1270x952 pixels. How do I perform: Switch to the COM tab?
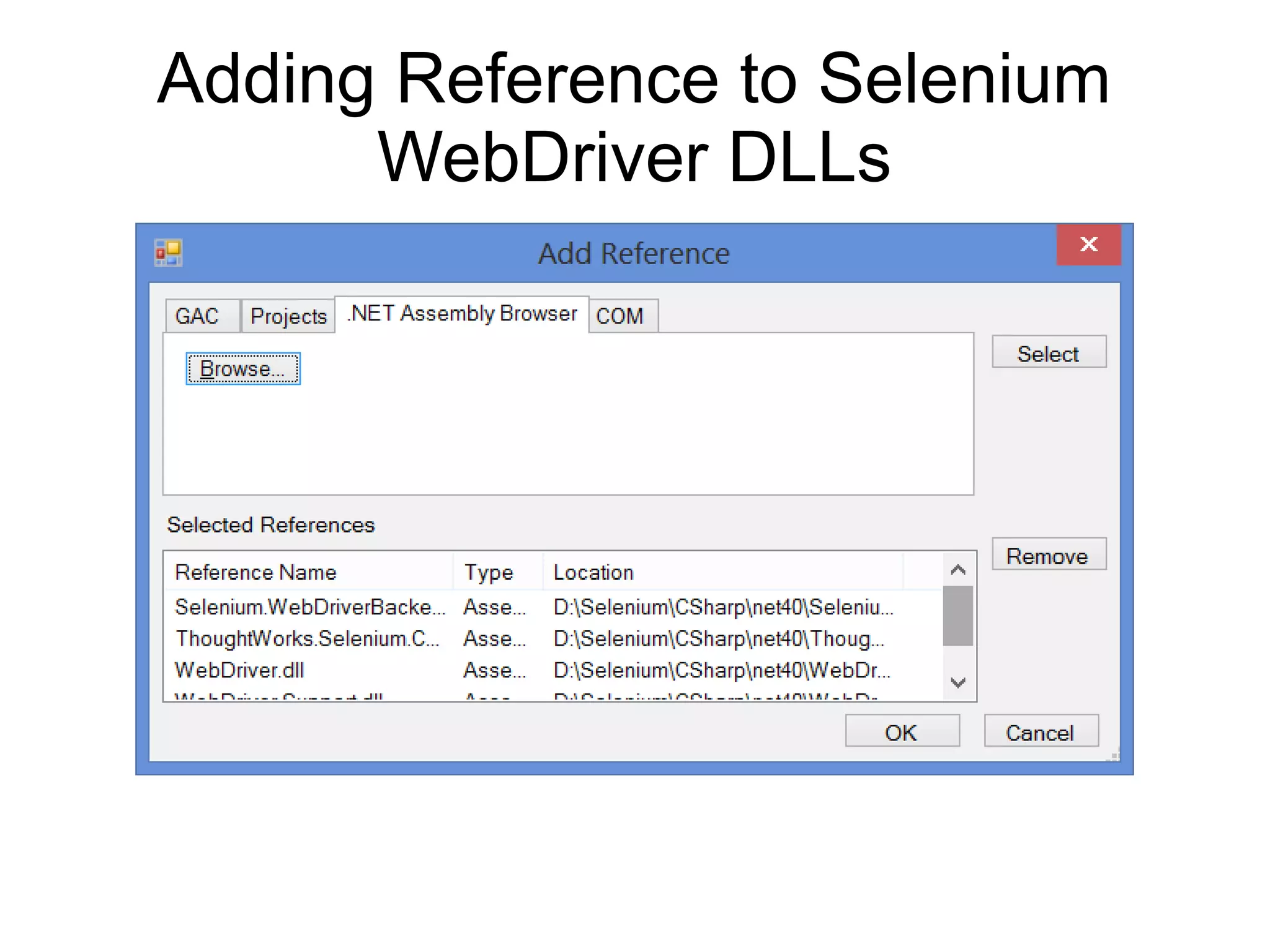[x=623, y=316]
